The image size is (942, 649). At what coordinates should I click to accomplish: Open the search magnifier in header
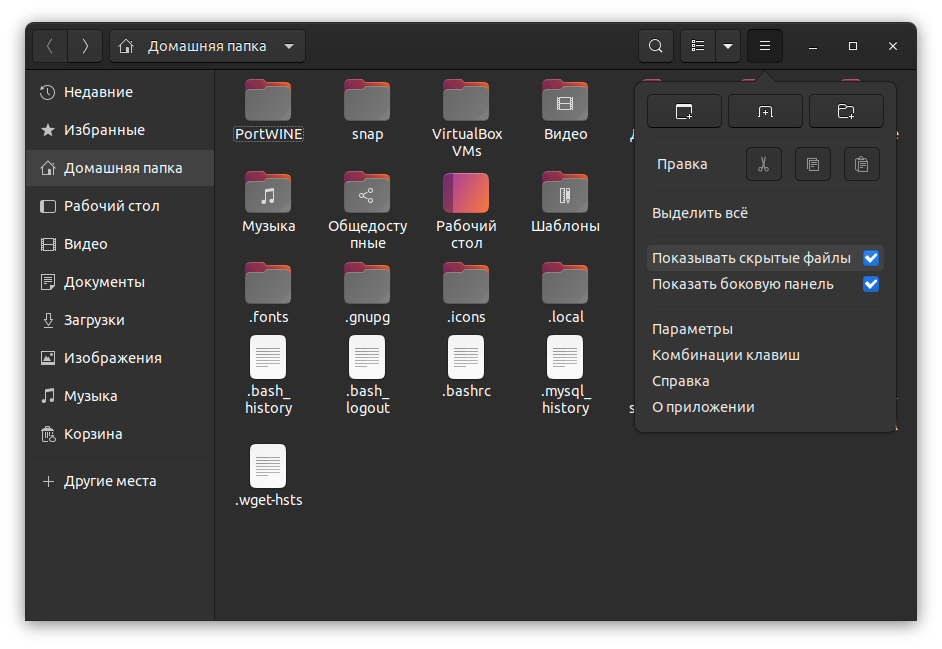[655, 46]
